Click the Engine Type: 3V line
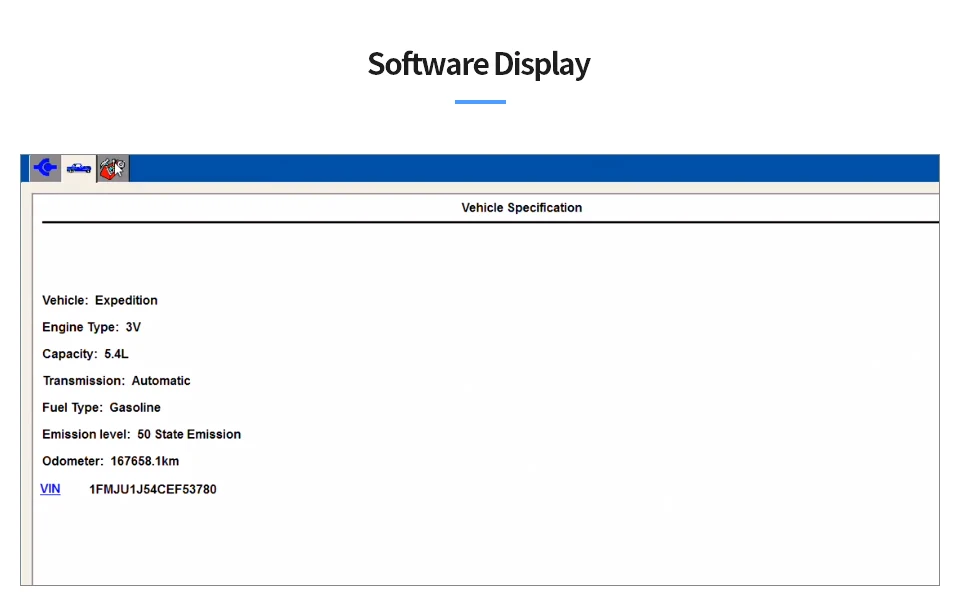The width and height of the screenshot is (960, 595). click(x=91, y=327)
